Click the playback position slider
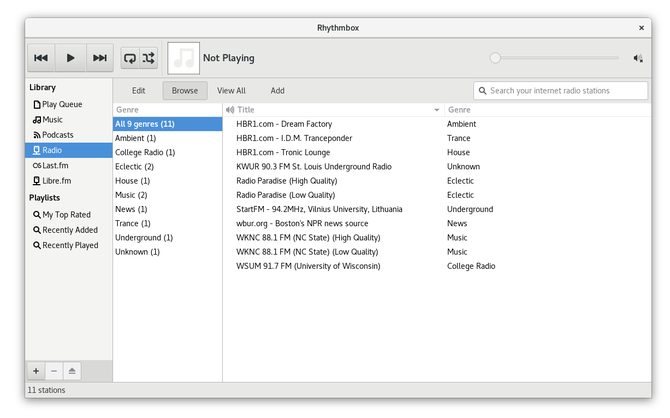This screenshot has height=418, width=670. tap(554, 58)
